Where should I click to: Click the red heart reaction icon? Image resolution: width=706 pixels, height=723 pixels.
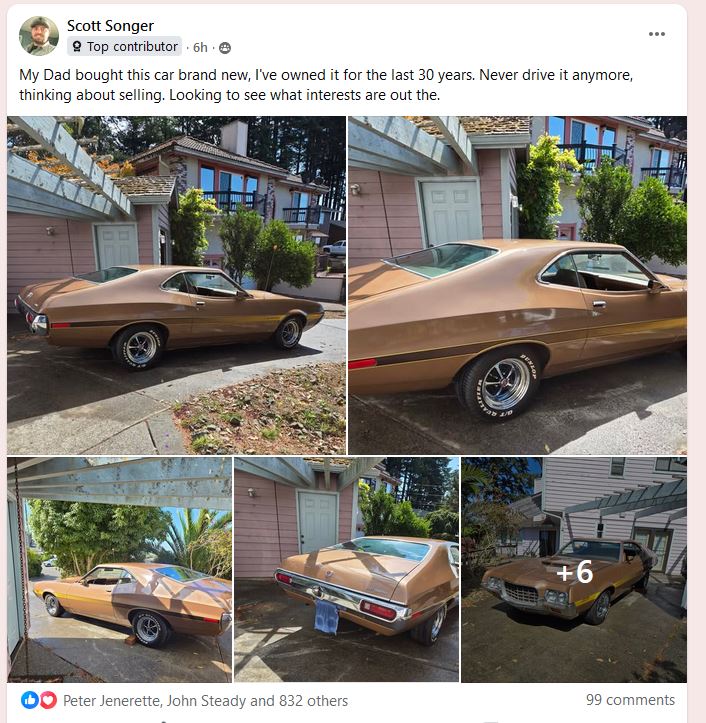point(48,700)
